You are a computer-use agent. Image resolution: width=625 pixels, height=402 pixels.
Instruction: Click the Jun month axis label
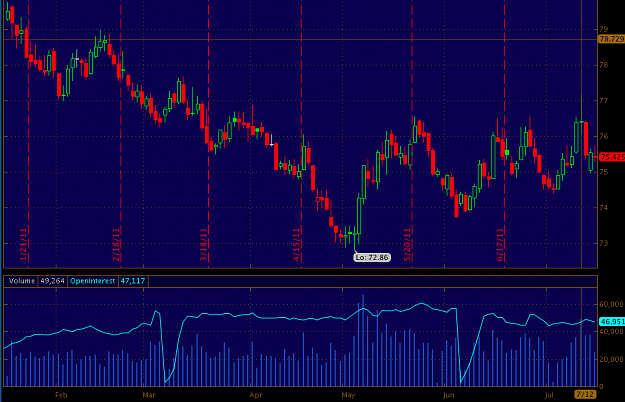tap(448, 395)
